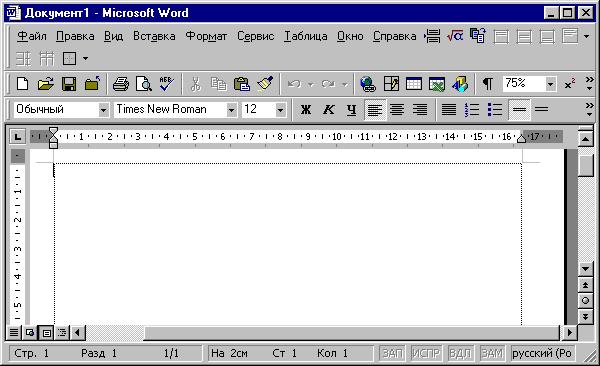Open the border style dropdown arrow

(x=85, y=59)
